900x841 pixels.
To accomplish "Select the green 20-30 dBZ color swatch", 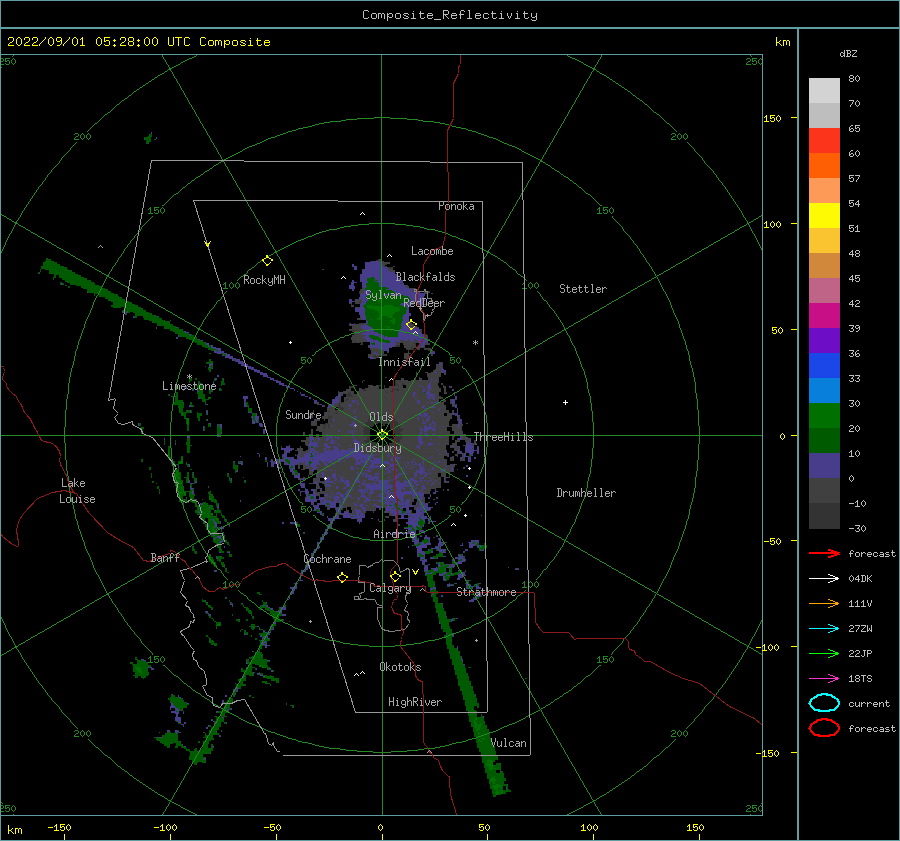I will [824, 416].
